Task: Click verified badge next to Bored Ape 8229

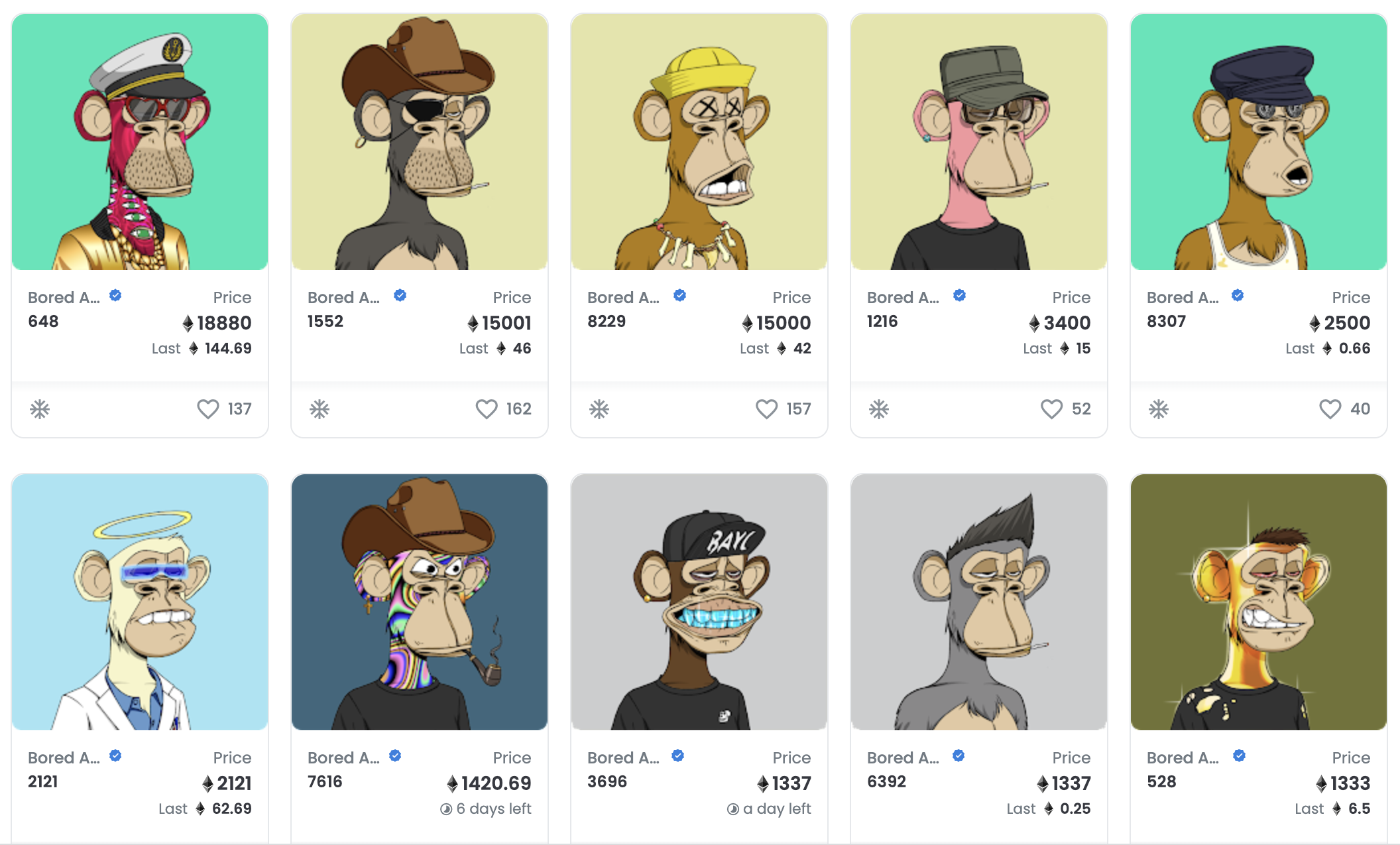Action: click(679, 295)
